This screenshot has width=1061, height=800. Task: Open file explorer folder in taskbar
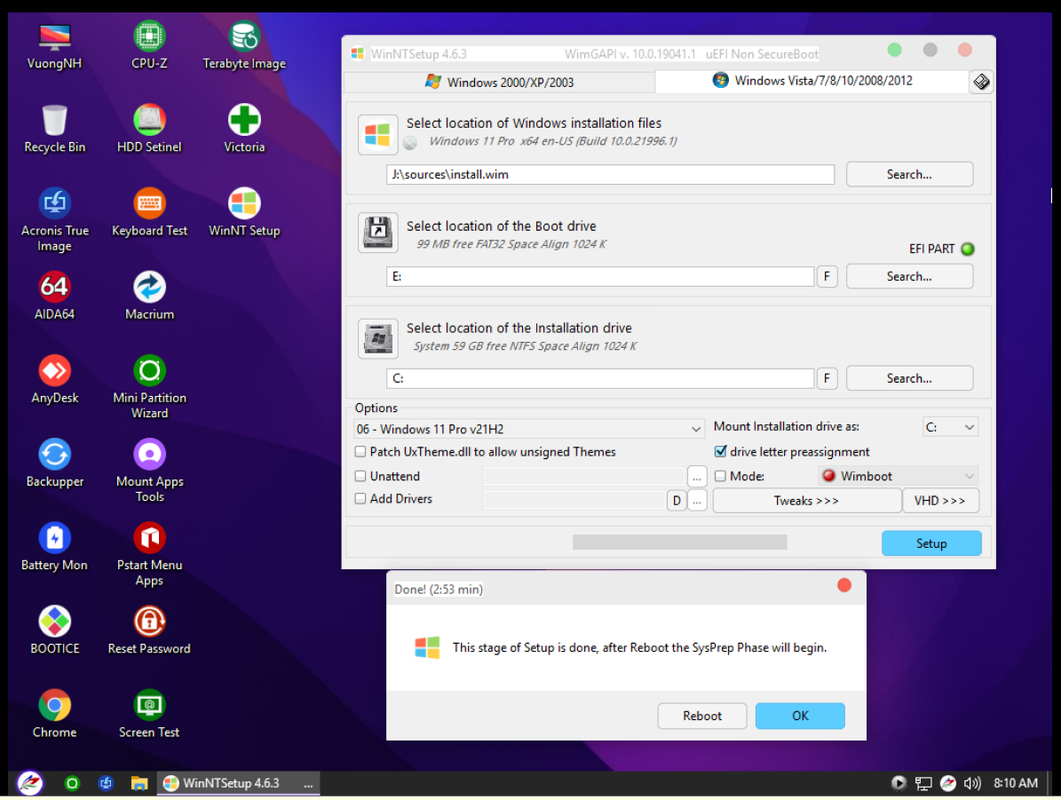[x=139, y=783]
